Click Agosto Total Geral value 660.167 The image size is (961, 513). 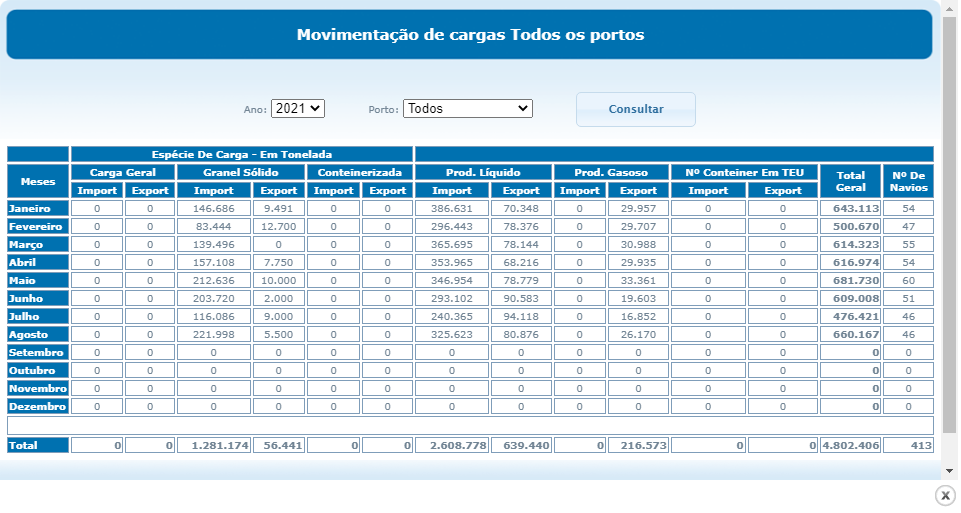click(x=851, y=335)
